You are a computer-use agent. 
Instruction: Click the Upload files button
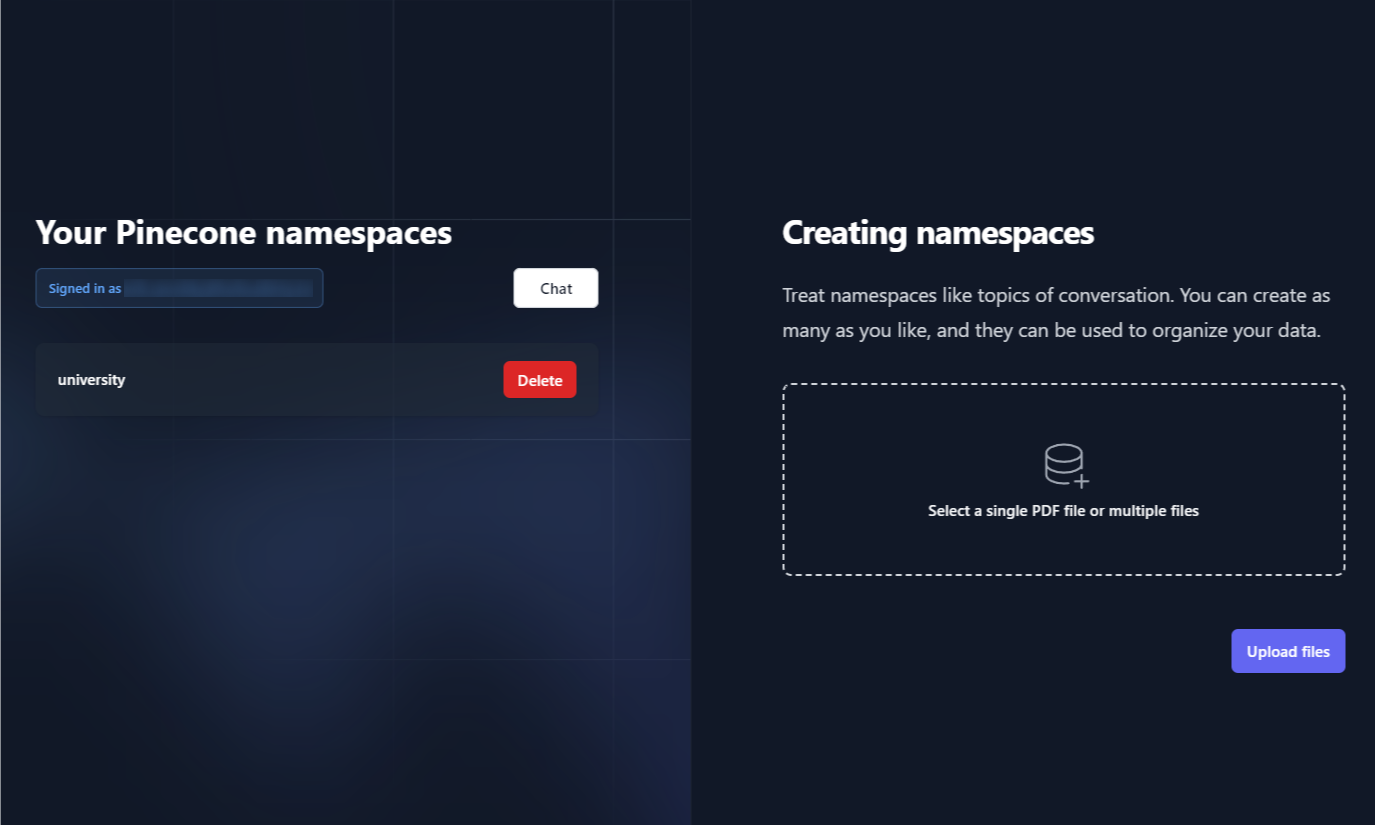click(x=1288, y=651)
